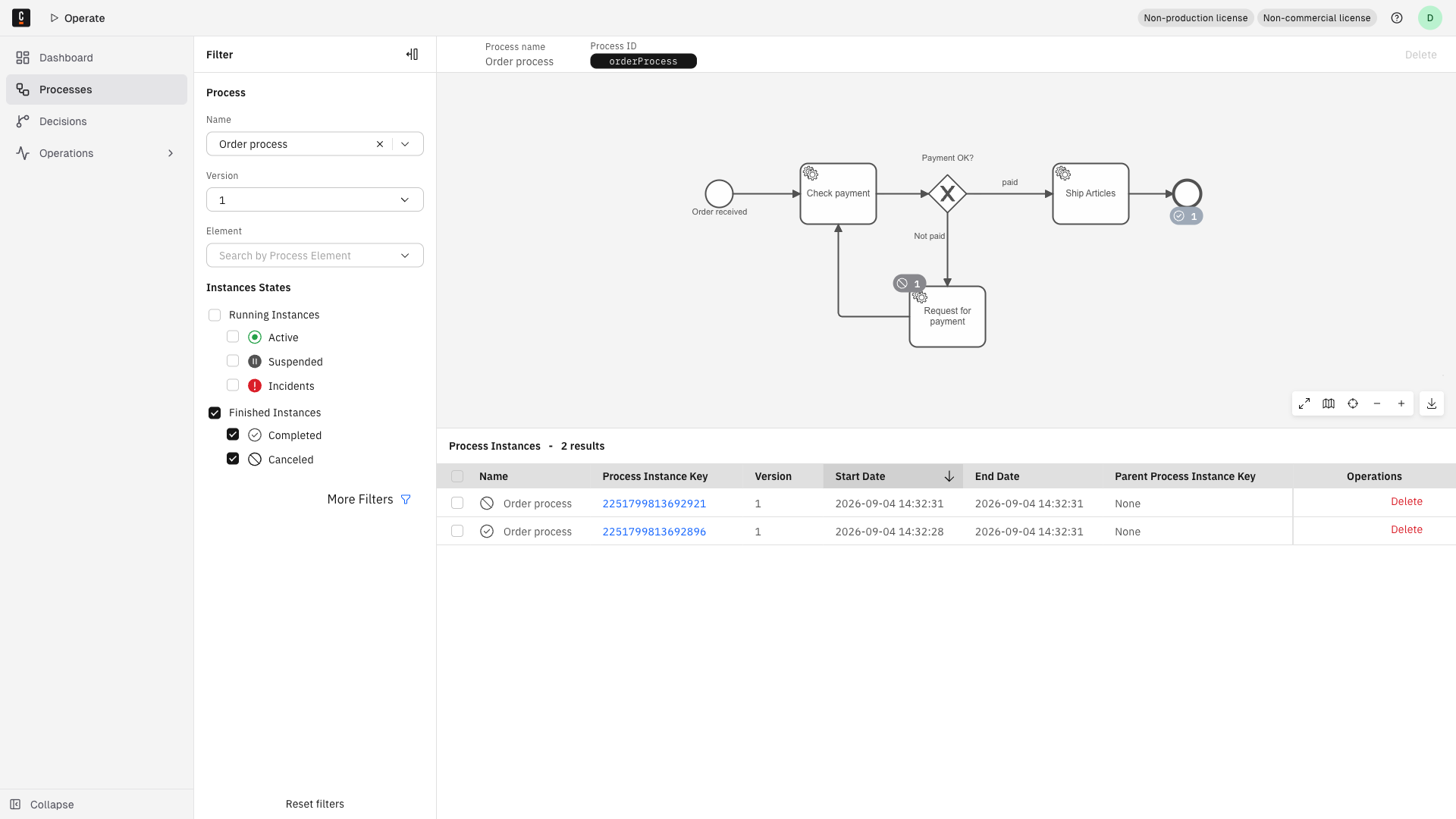The image size is (1456, 819).
Task: Select the row for instance 2251799813692921
Action: tap(457, 503)
